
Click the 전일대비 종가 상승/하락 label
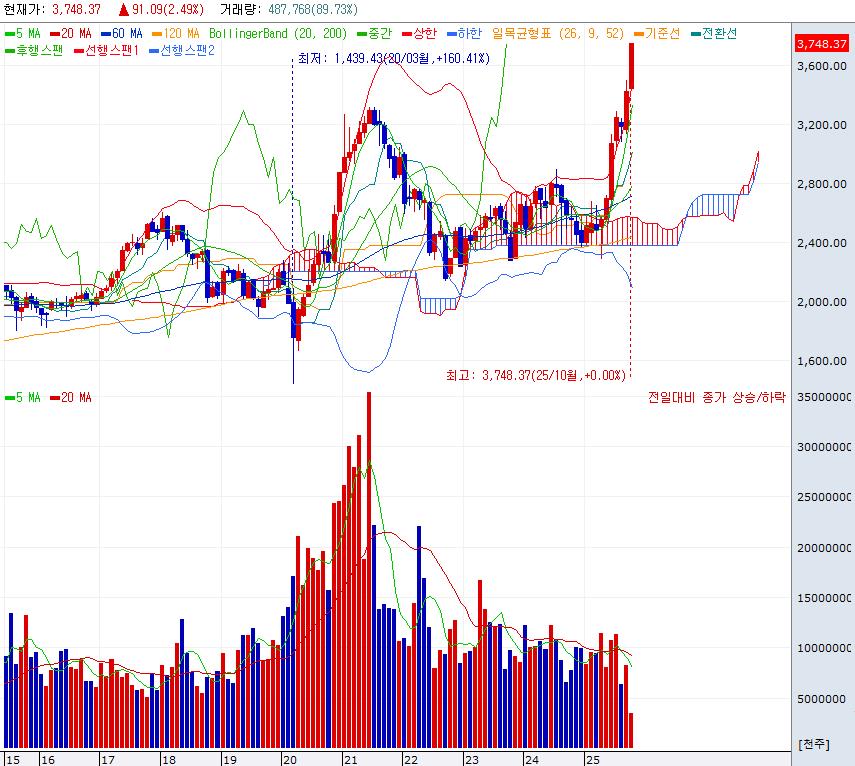coord(716,397)
